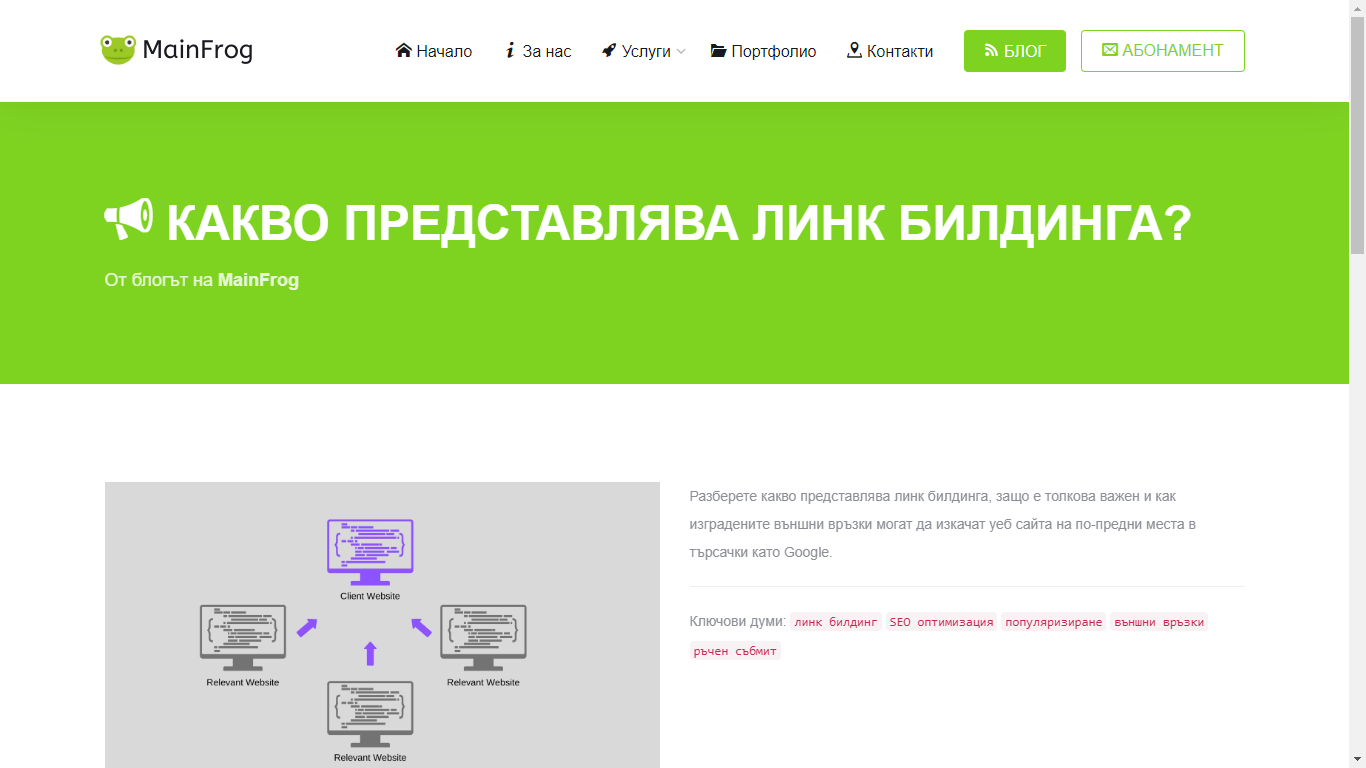Select the популяризиране keyword tag
Screen dimensions: 1366x768
coord(1054,622)
